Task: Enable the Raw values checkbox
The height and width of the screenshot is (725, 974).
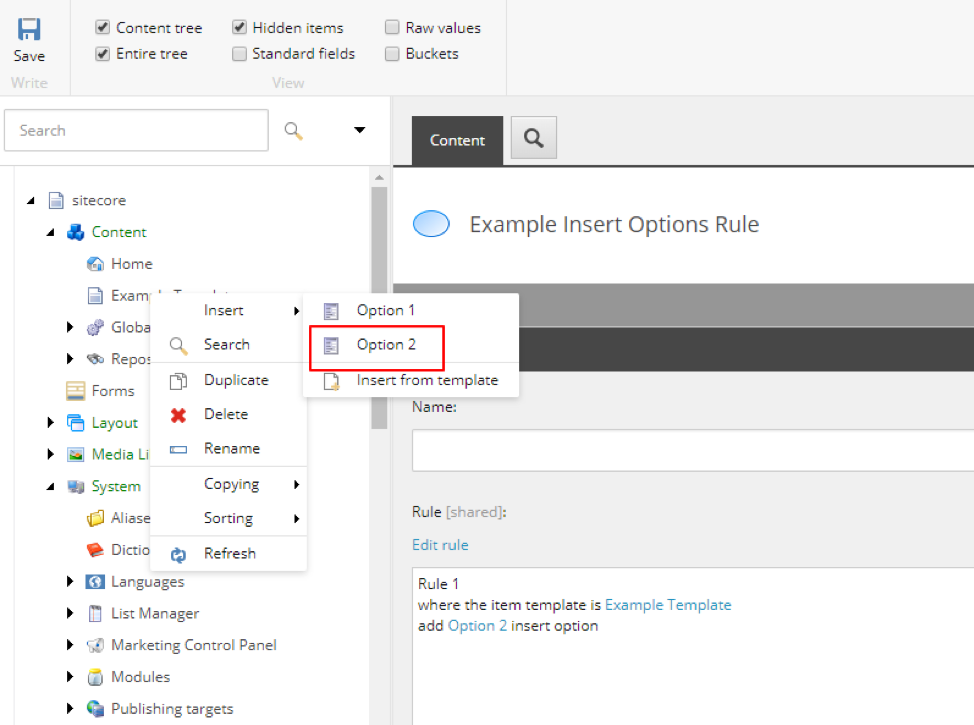Action: tap(391, 27)
